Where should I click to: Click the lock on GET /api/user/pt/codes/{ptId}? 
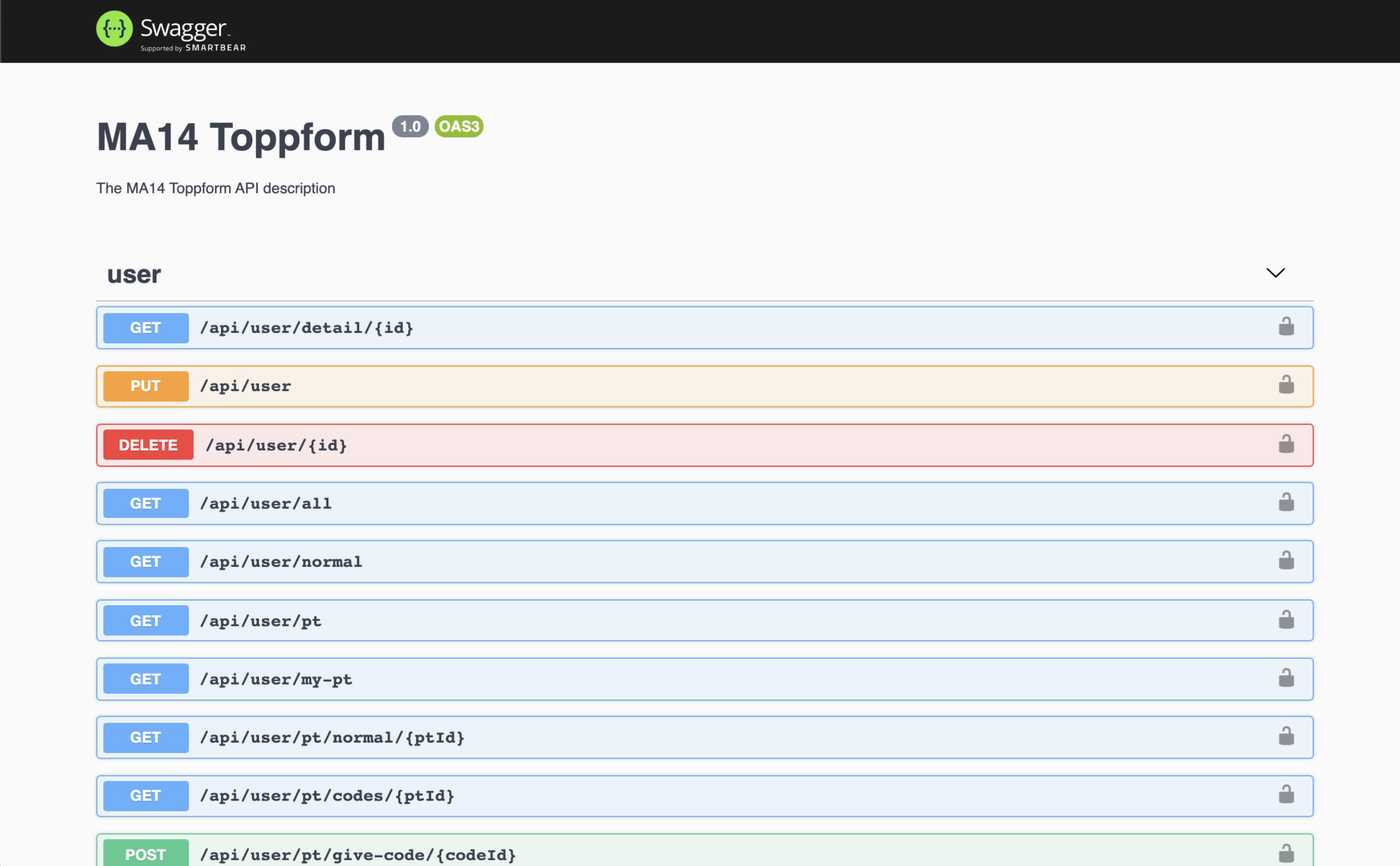tap(1286, 795)
